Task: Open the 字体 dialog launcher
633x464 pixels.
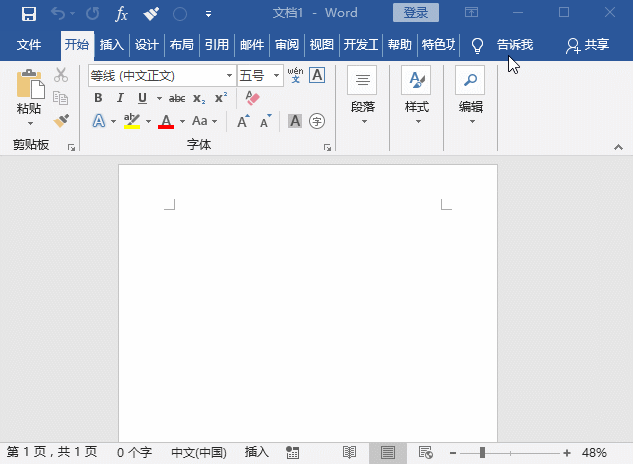Action: tap(327, 148)
